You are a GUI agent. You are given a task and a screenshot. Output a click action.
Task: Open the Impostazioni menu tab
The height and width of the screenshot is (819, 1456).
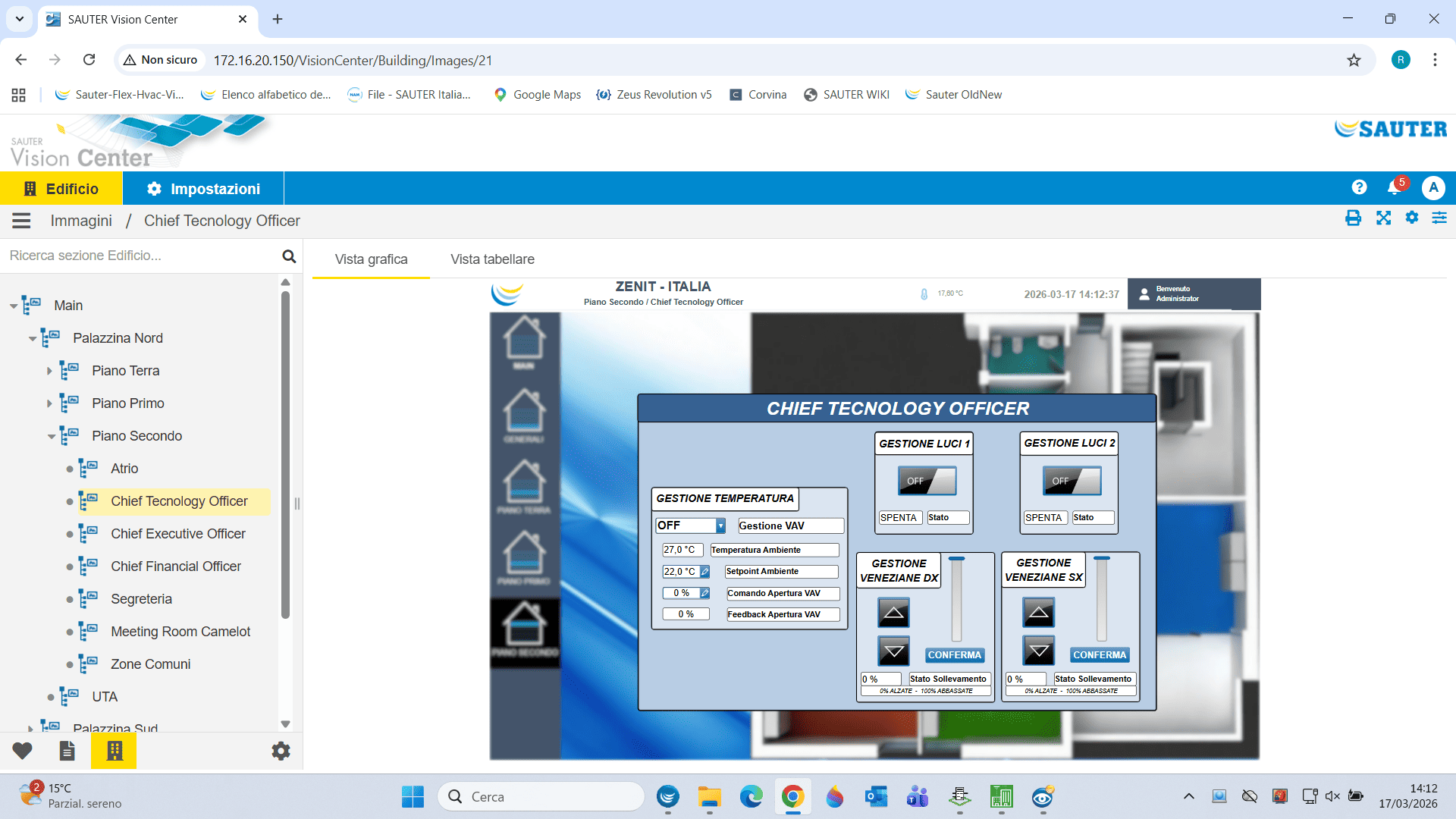click(x=203, y=189)
